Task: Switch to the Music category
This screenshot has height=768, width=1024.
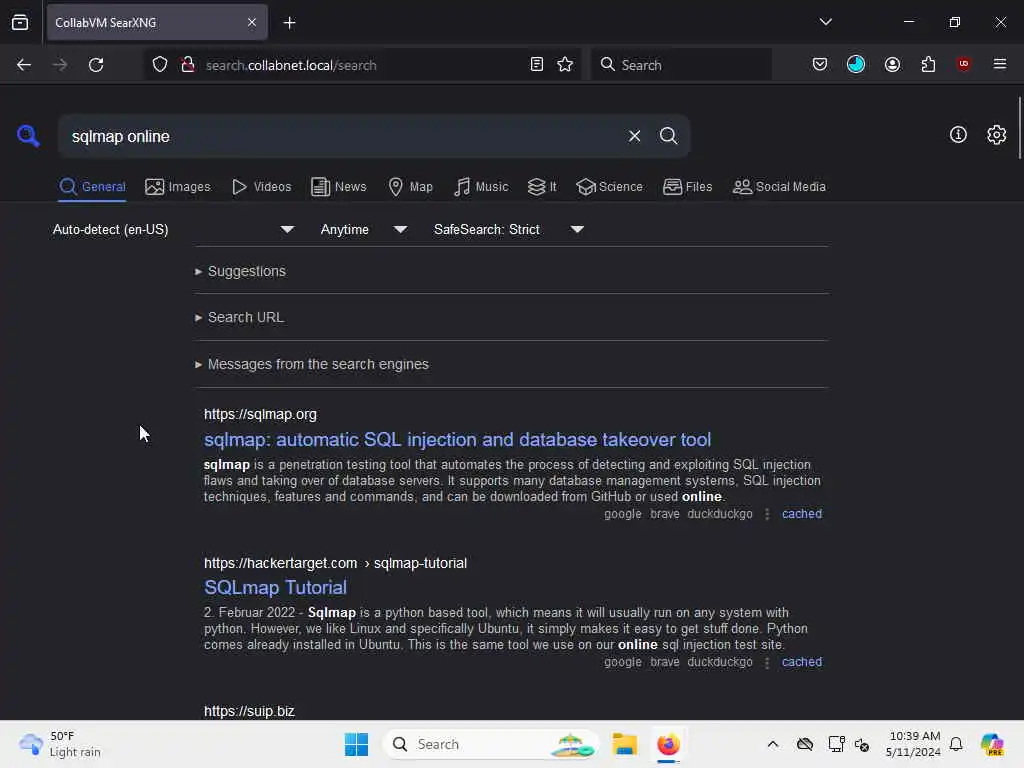Action: click(x=481, y=187)
